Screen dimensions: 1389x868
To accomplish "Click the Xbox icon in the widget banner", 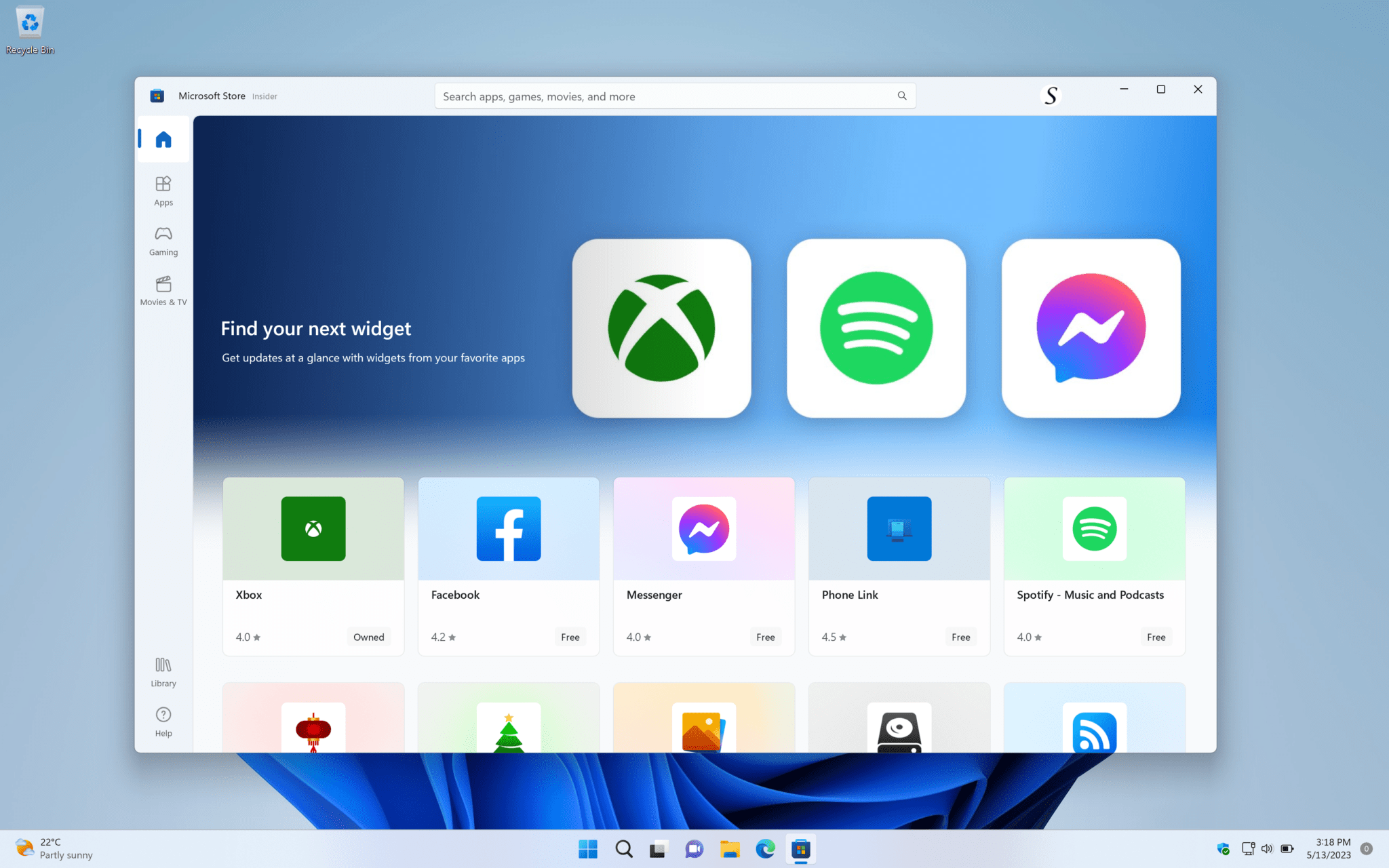I will [662, 328].
